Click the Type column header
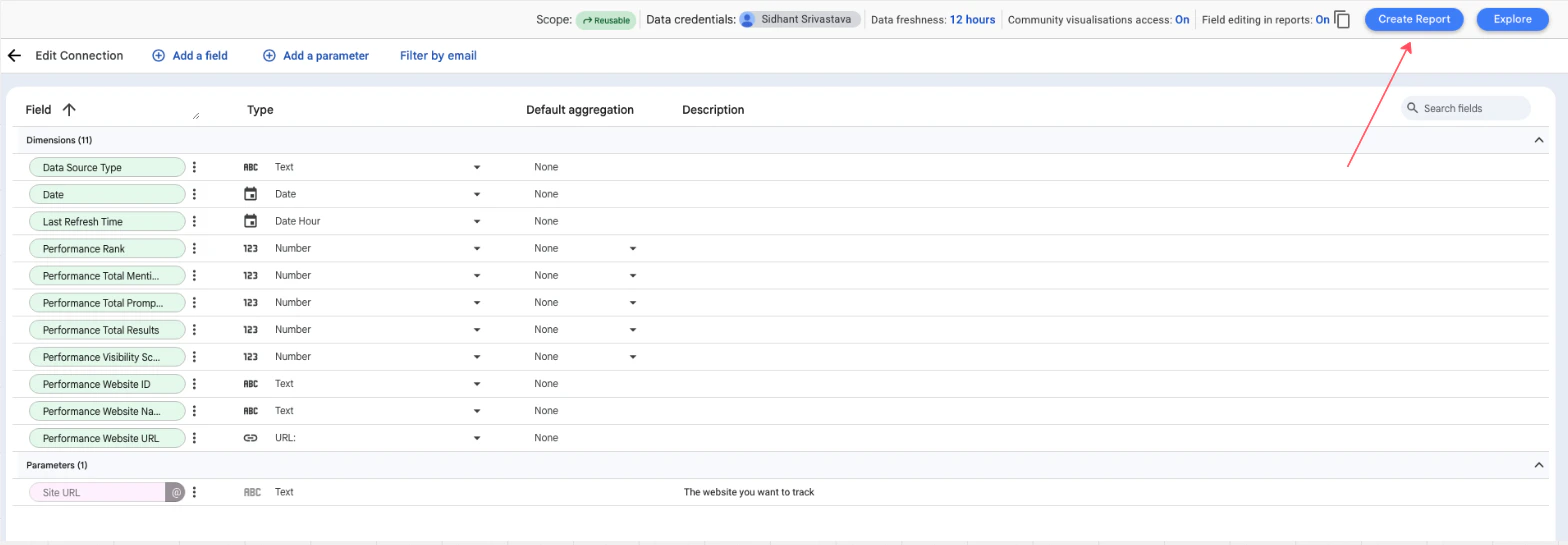Screen dimensions: 1568x545 tap(260, 110)
